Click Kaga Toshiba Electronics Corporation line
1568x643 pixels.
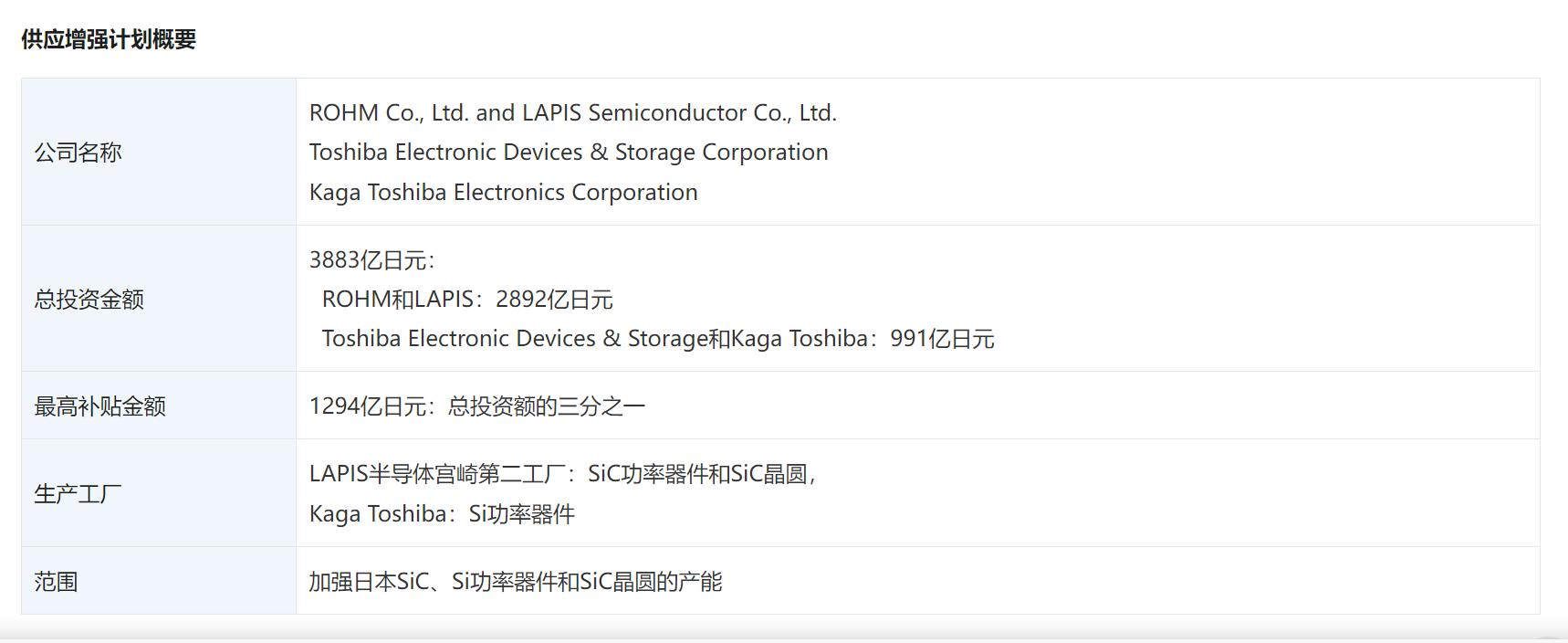click(503, 193)
